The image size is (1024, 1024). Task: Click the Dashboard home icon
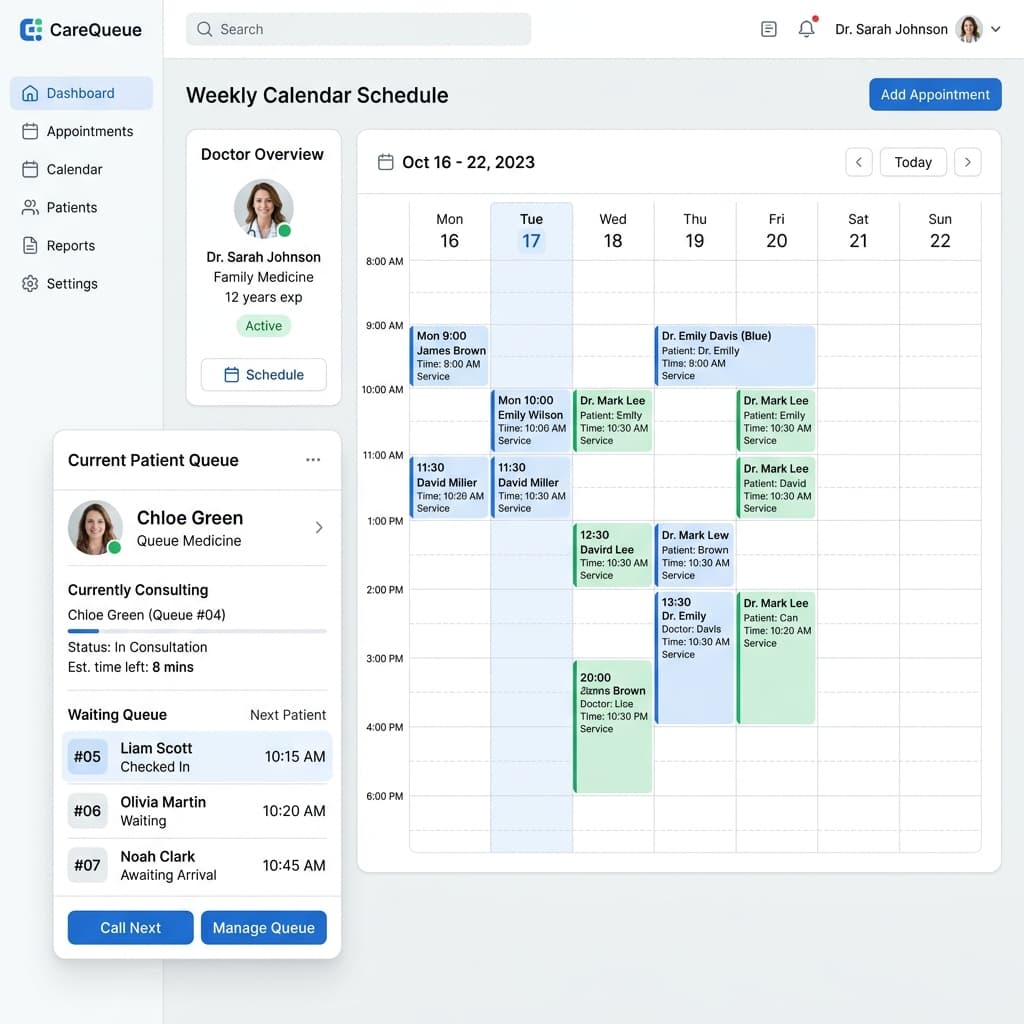pos(30,93)
